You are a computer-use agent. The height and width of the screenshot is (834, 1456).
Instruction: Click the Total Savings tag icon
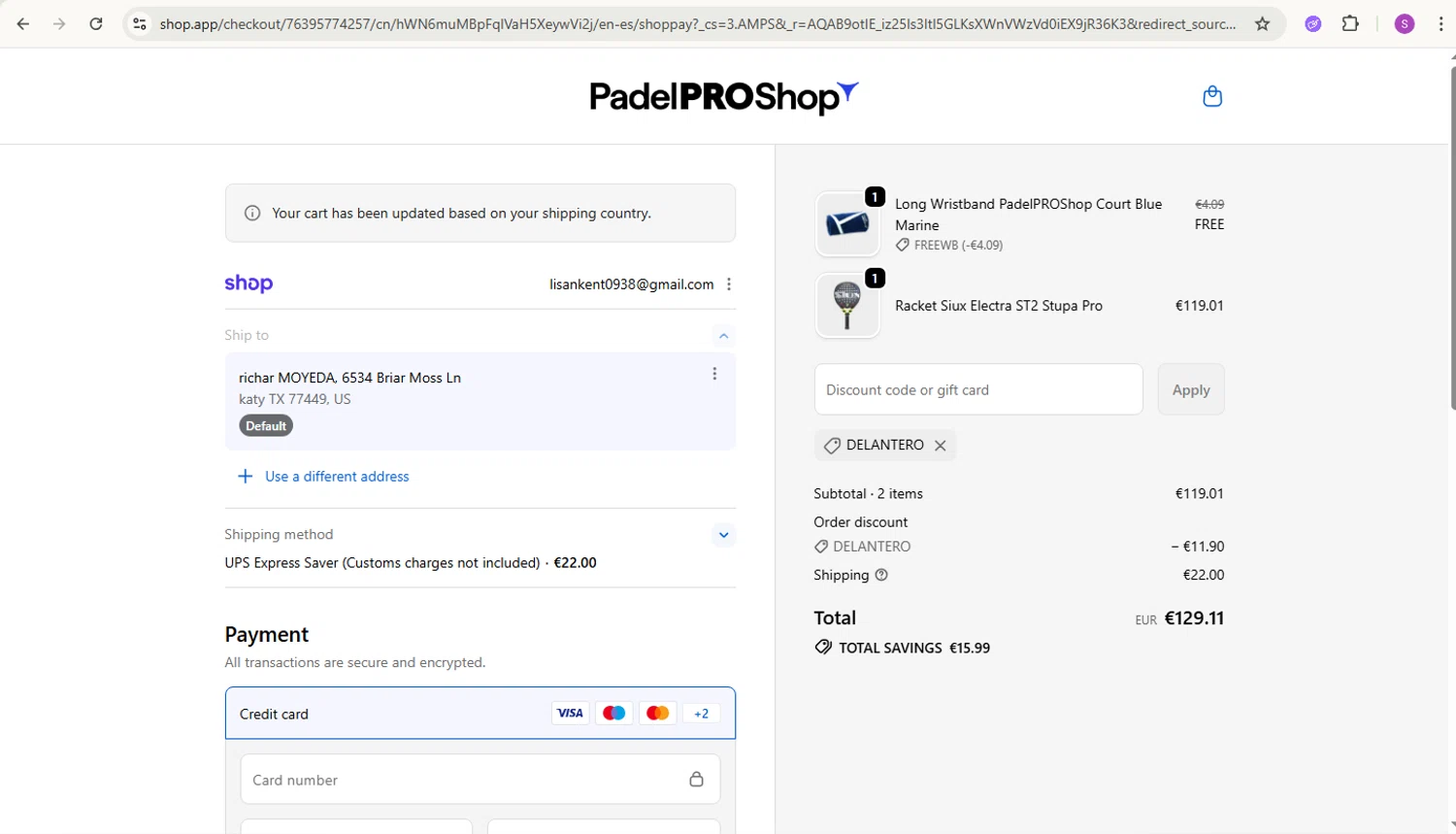pyautogui.click(x=823, y=648)
